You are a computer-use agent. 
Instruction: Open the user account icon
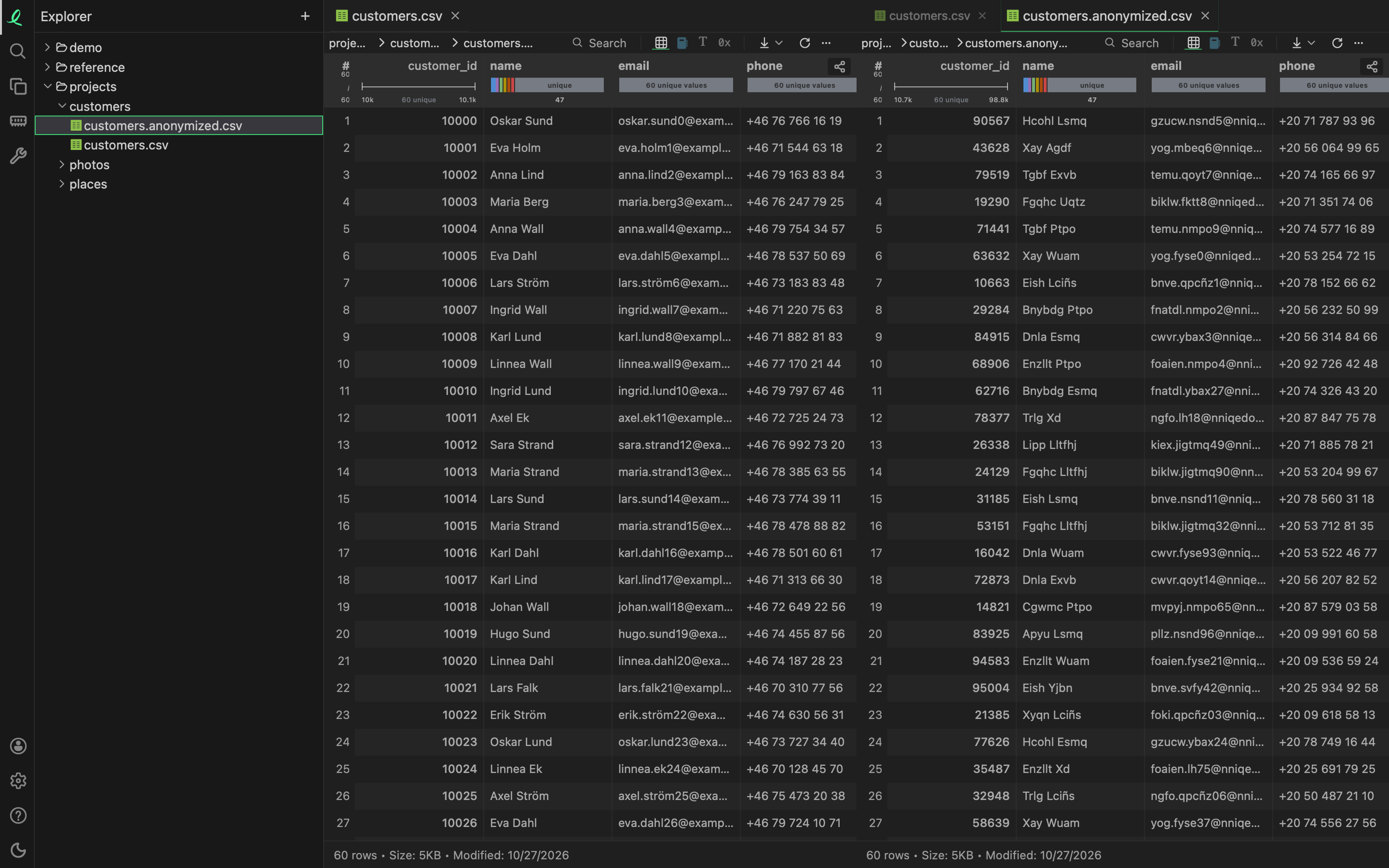click(18, 746)
